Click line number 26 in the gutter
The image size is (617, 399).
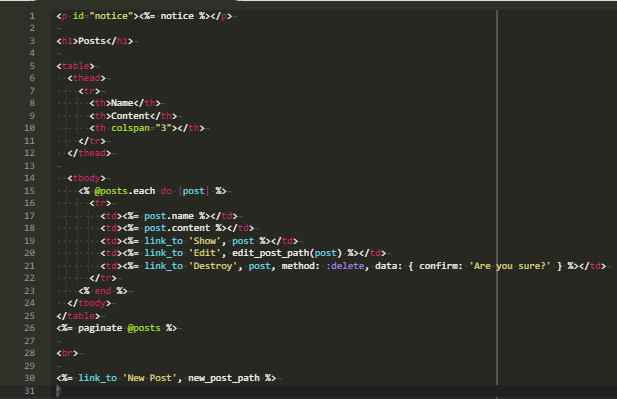(30, 328)
